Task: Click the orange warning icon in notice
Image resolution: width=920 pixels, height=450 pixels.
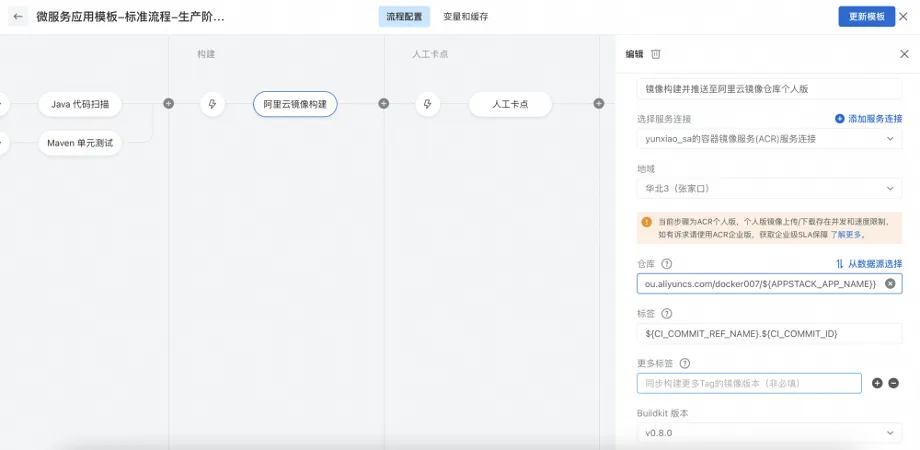Action: click(x=647, y=222)
